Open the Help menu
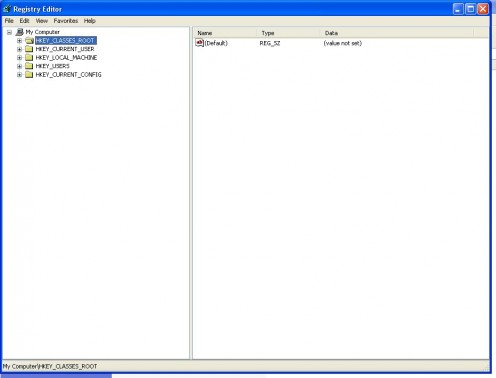Screen dimensions: 496x378 point(90,21)
